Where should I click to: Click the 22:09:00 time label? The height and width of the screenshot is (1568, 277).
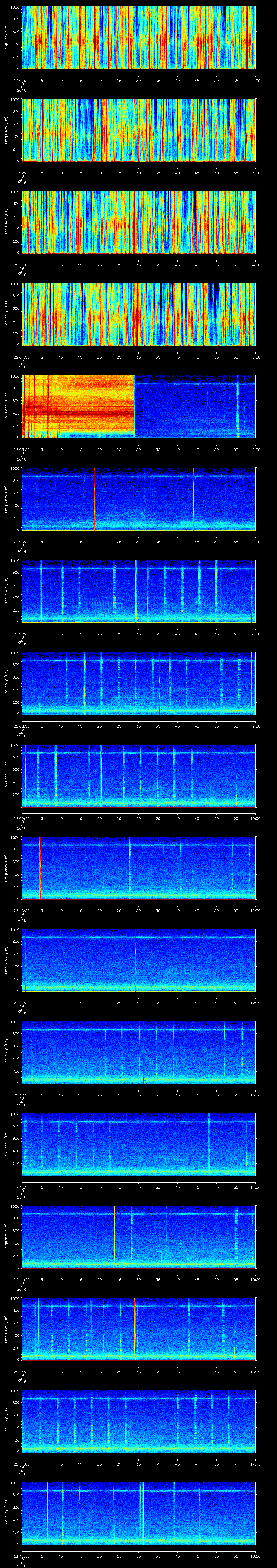(x=21, y=818)
